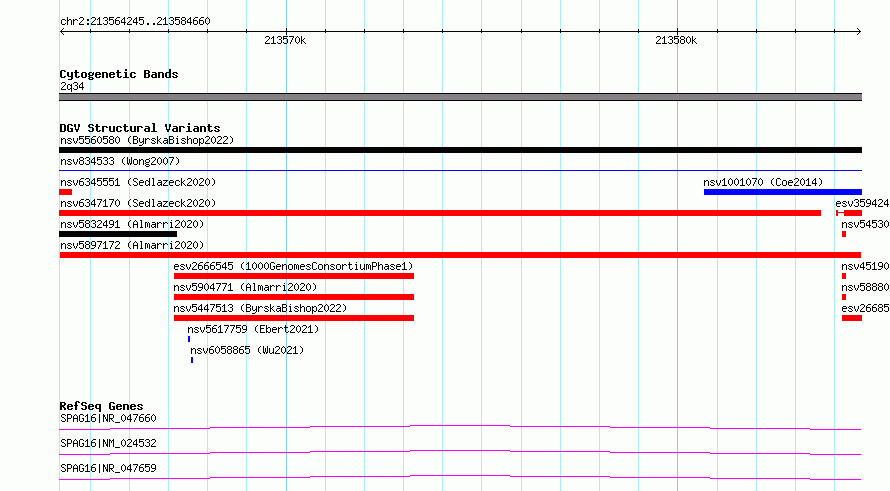890x491 pixels.
Task: Click the red esv26685 variant bar
Action: 852,318
